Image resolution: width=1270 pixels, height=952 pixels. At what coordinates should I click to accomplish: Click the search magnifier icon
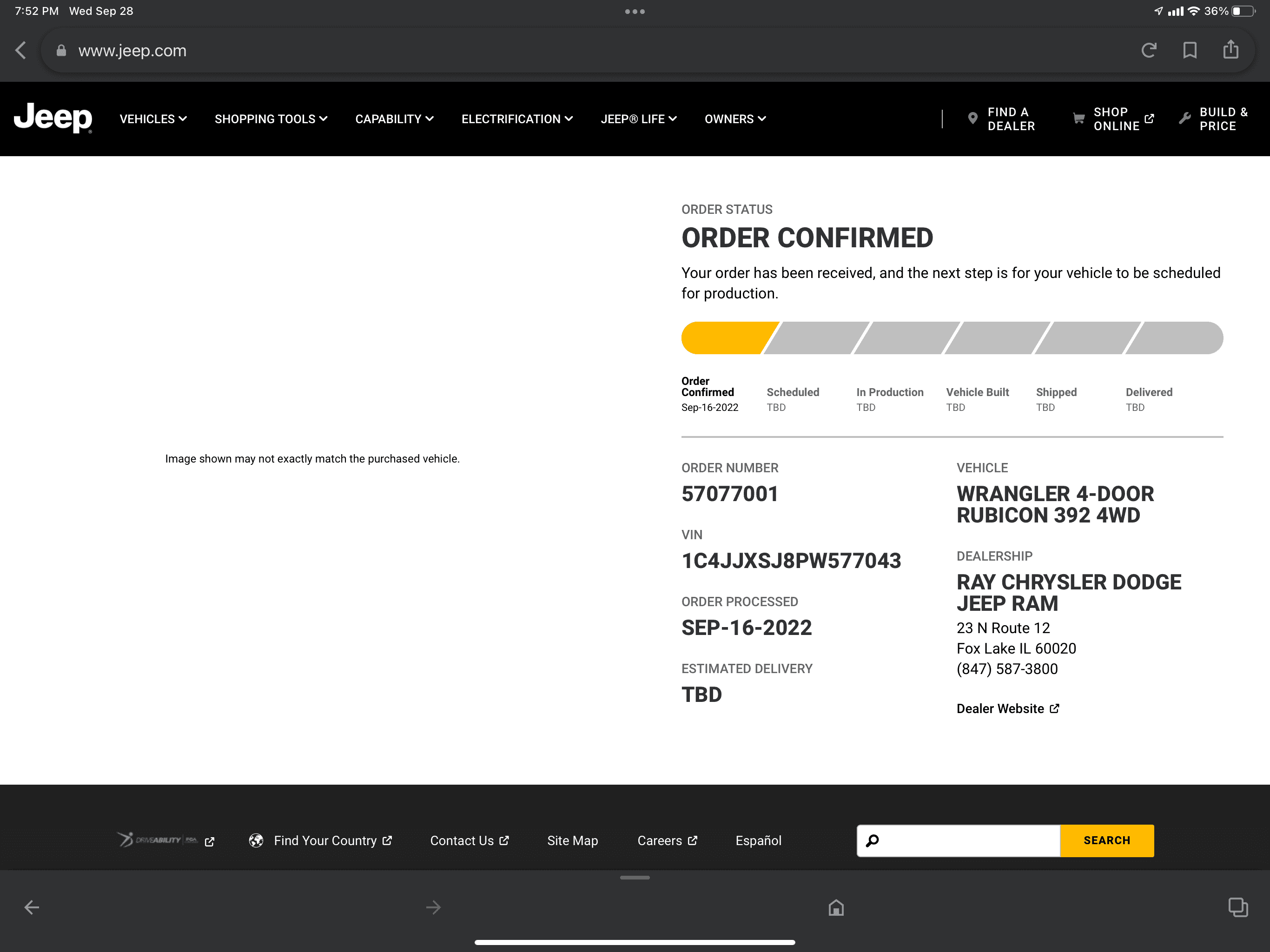(x=872, y=840)
